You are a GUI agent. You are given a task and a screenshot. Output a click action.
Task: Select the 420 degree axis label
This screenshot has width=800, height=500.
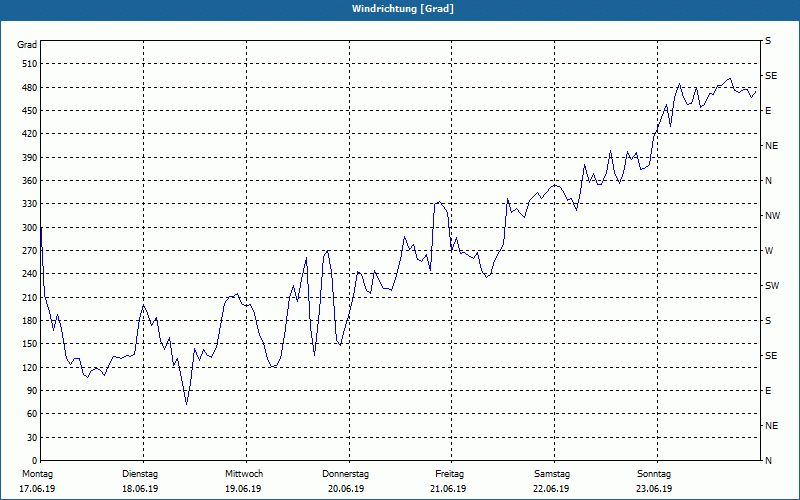coord(30,134)
